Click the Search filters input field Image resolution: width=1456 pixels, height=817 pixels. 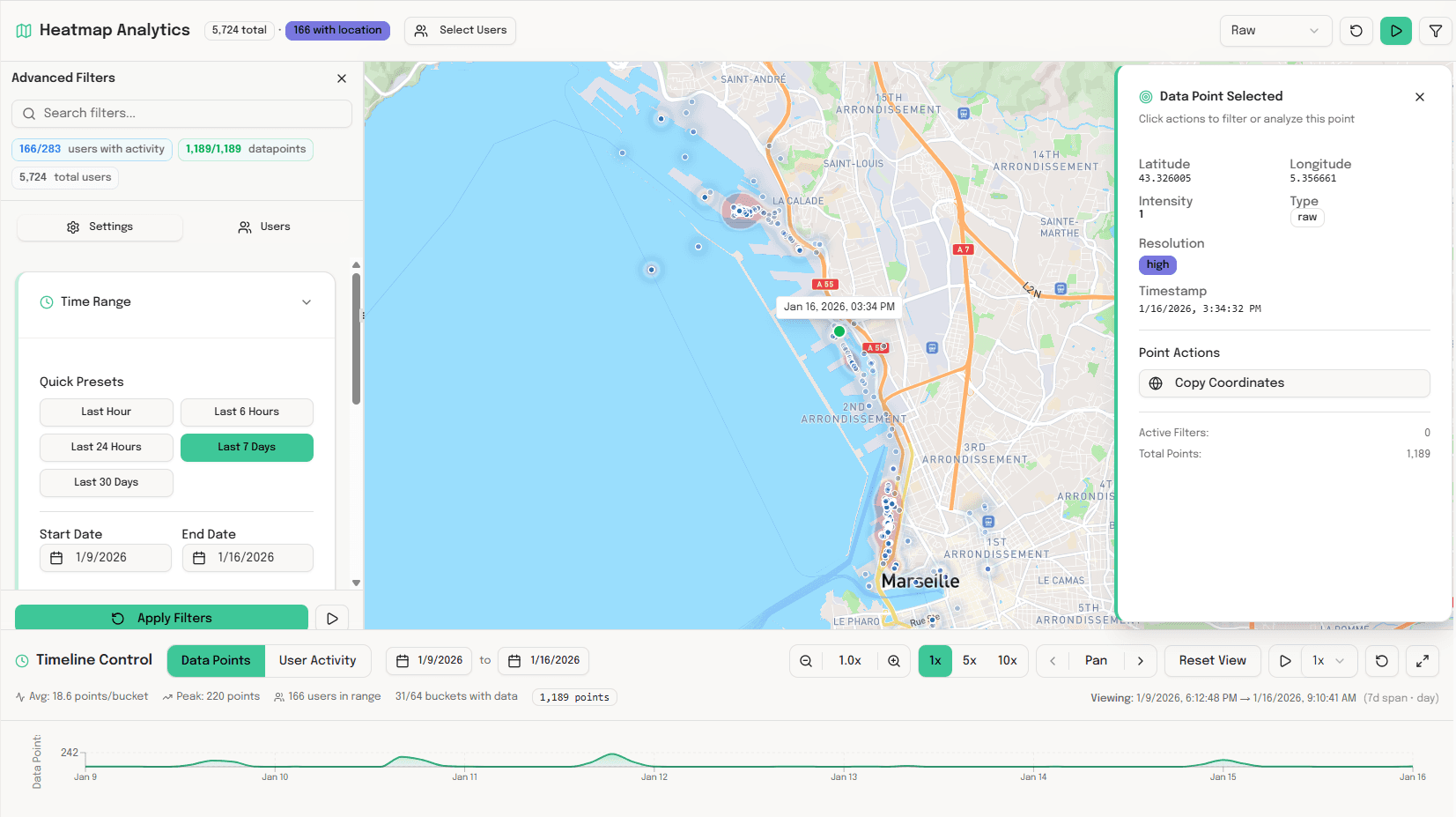181,114
